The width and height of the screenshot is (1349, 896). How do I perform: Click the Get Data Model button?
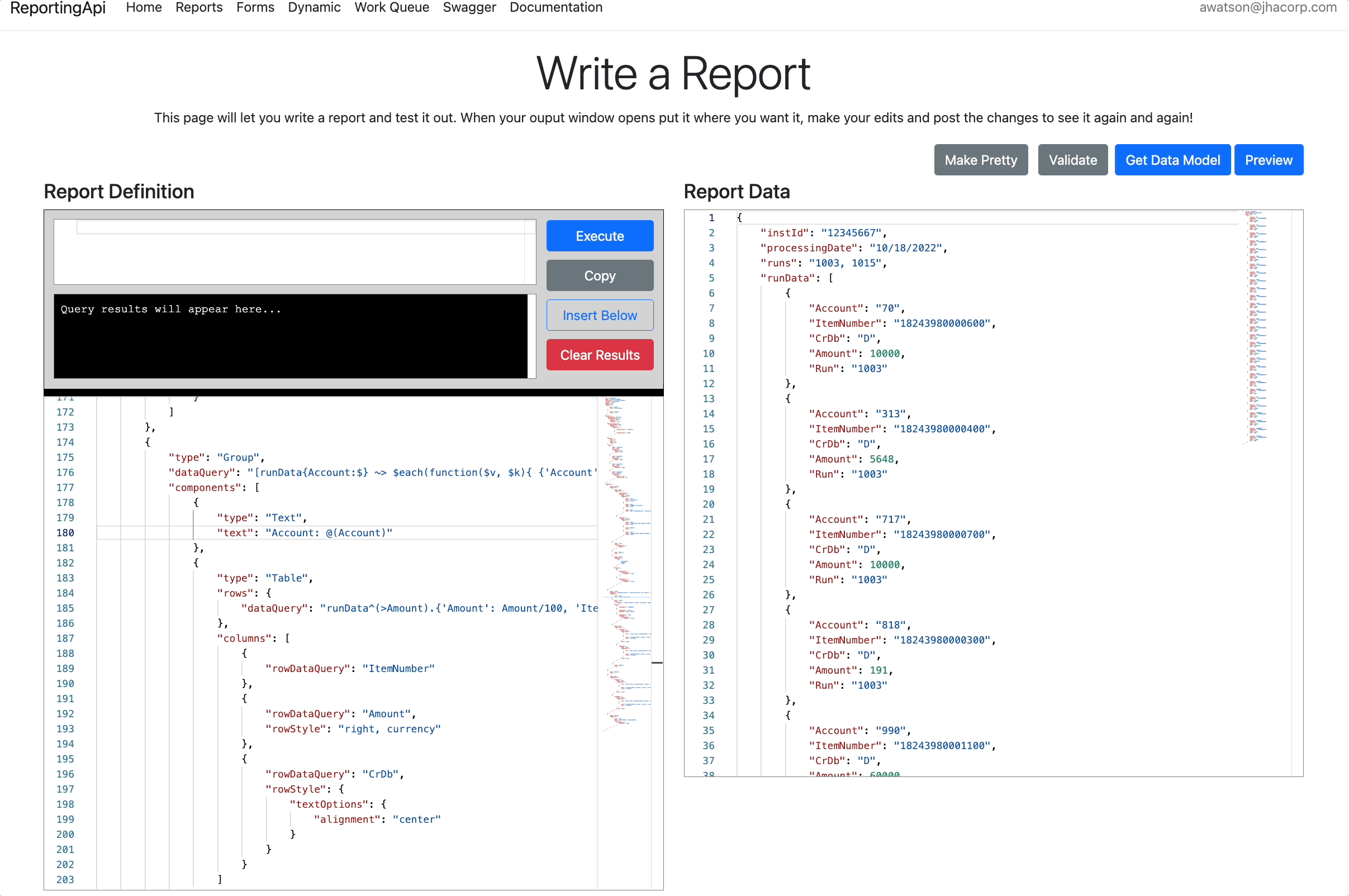pyautogui.click(x=1172, y=160)
